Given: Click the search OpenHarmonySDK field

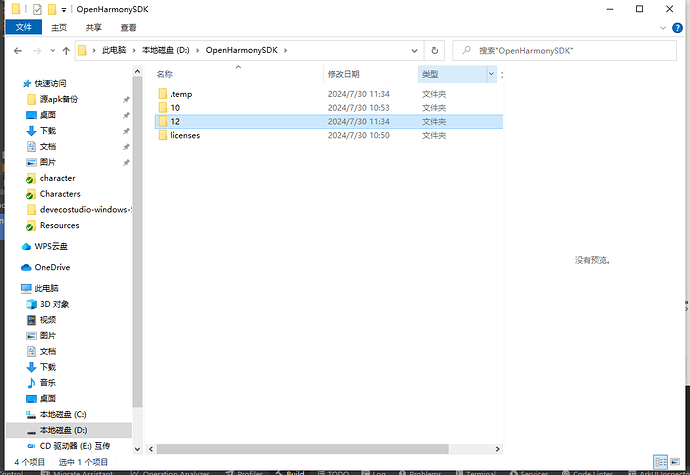Looking at the screenshot, I should tap(565, 51).
